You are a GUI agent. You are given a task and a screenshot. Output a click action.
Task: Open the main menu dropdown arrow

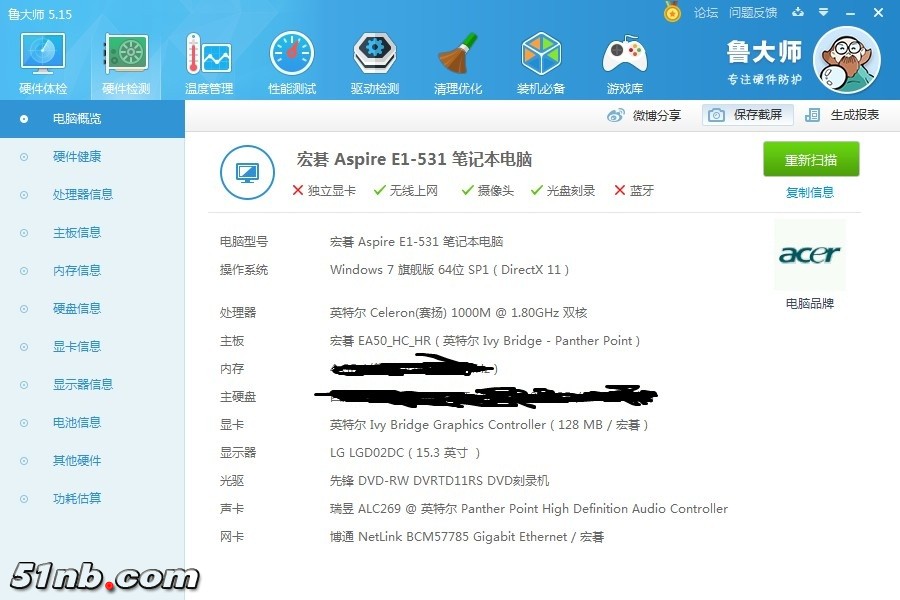(824, 12)
